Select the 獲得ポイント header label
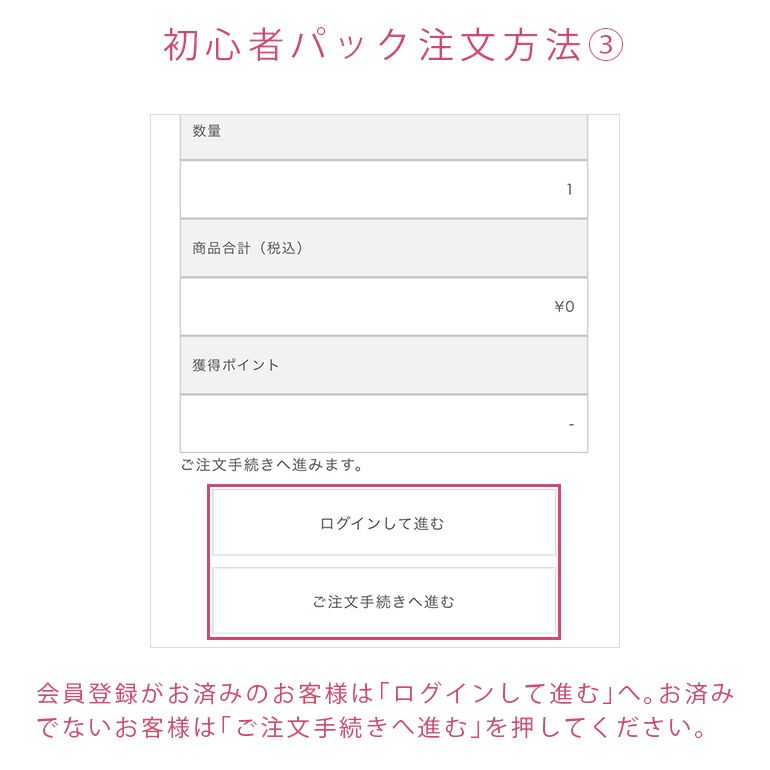This screenshot has width=770, height=770. click(x=236, y=365)
